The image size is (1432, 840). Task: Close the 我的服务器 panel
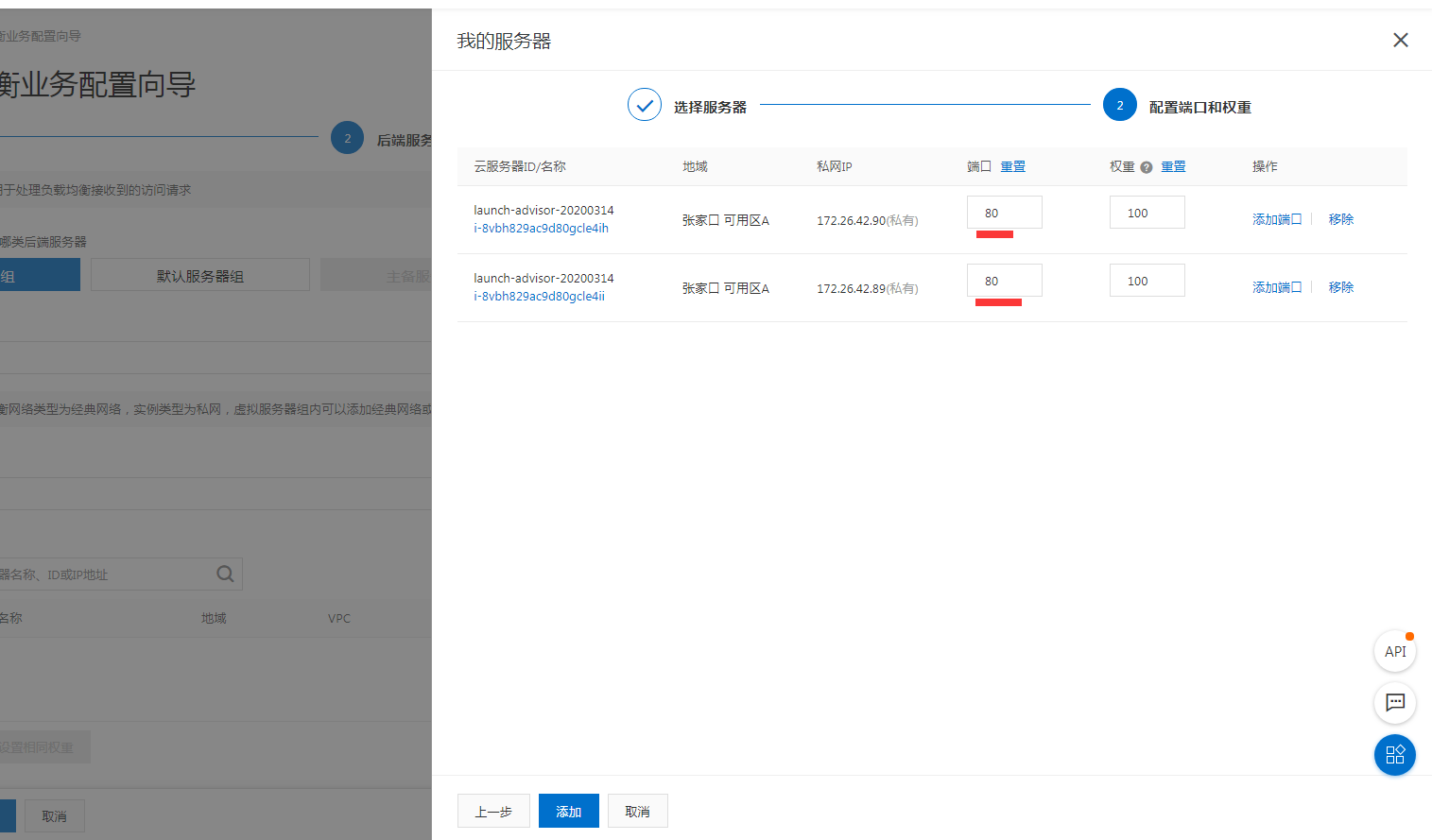click(1401, 40)
